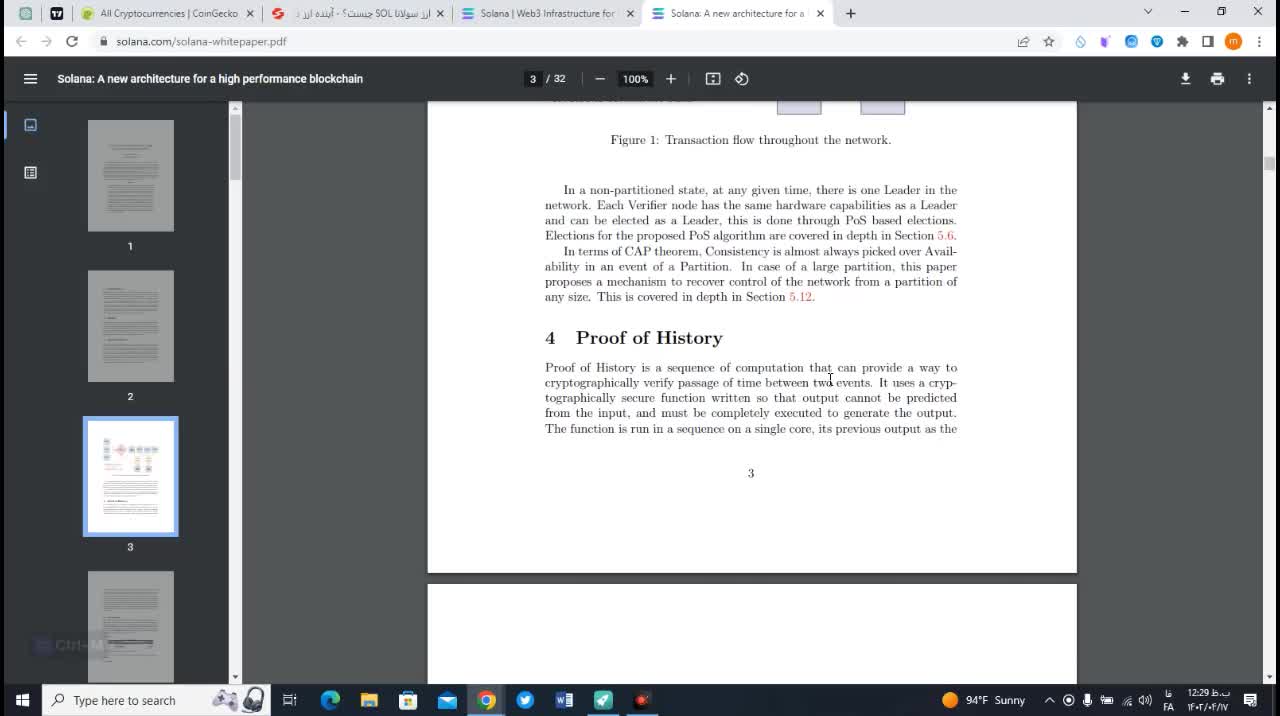Switch to All Cryptocurrencies CoinGecko tab
The width and height of the screenshot is (1280, 716).
167,14
